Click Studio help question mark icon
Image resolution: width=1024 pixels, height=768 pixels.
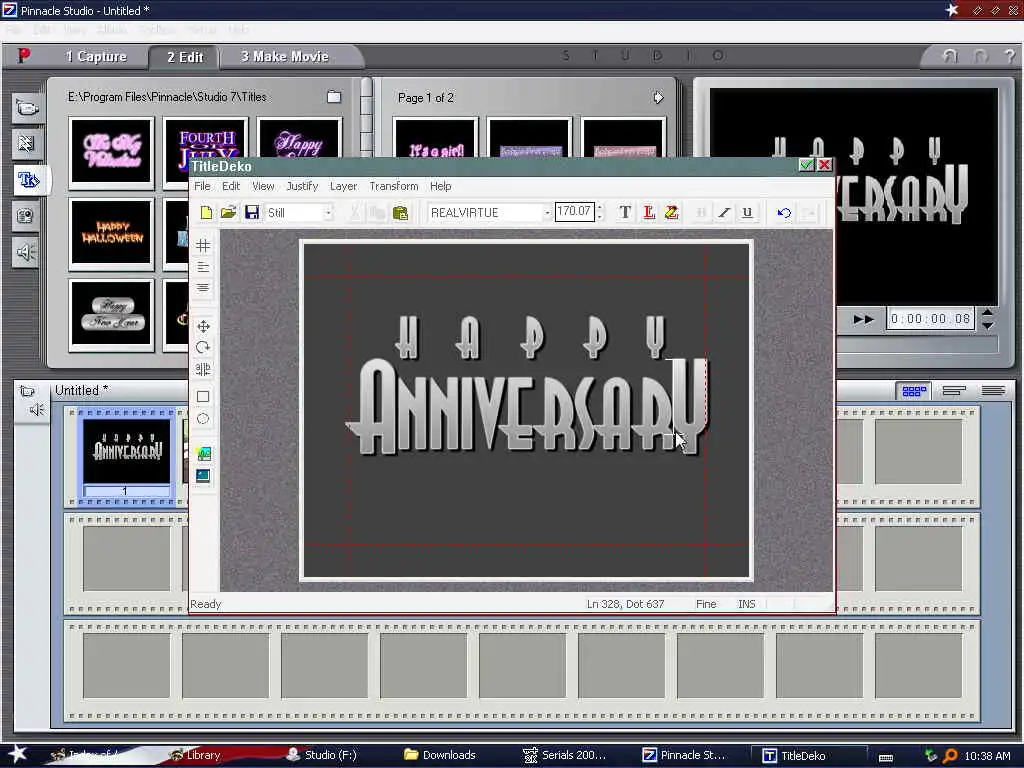click(x=1010, y=57)
